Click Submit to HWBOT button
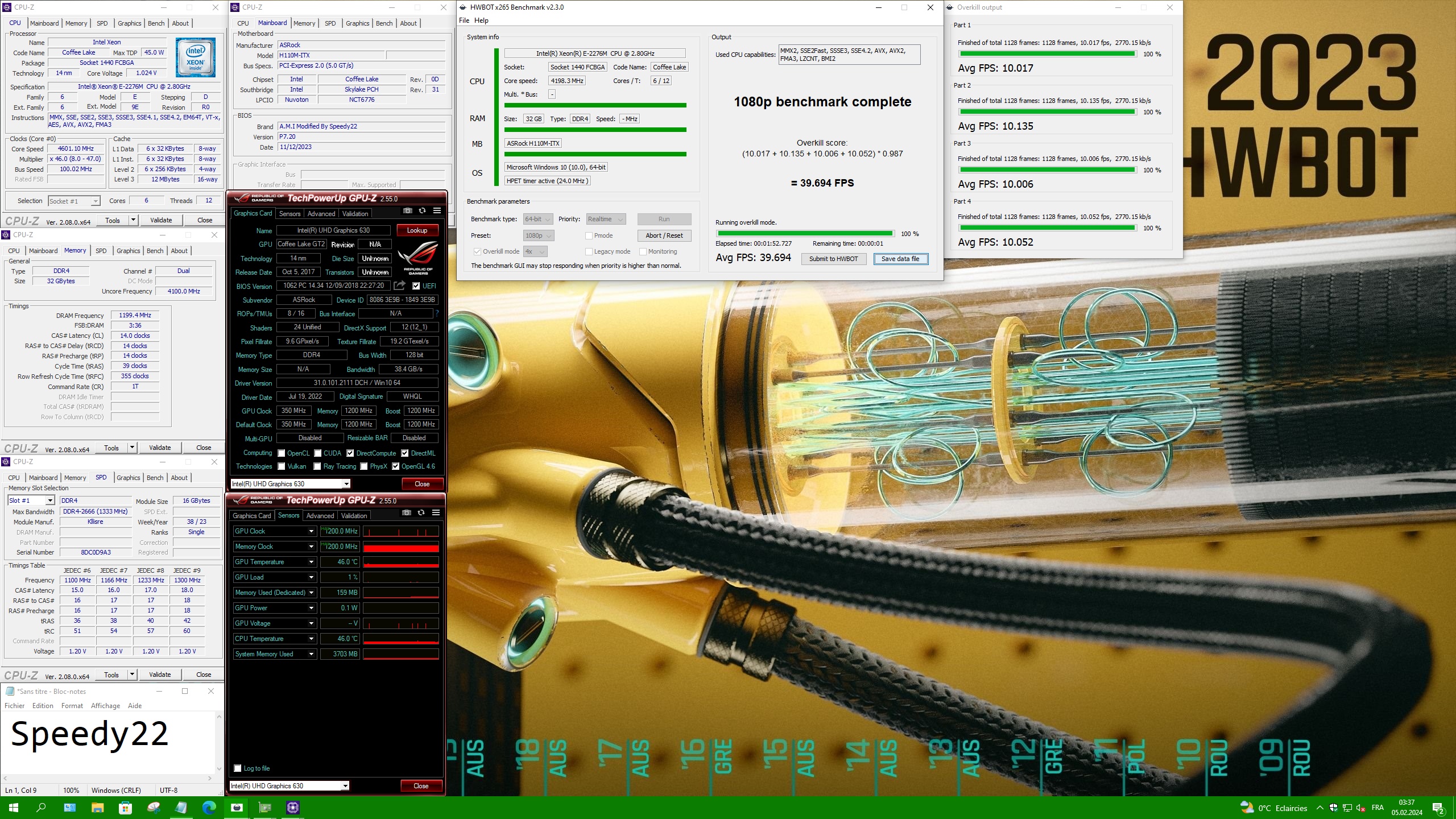This screenshot has width=1456, height=819. point(833,259)
